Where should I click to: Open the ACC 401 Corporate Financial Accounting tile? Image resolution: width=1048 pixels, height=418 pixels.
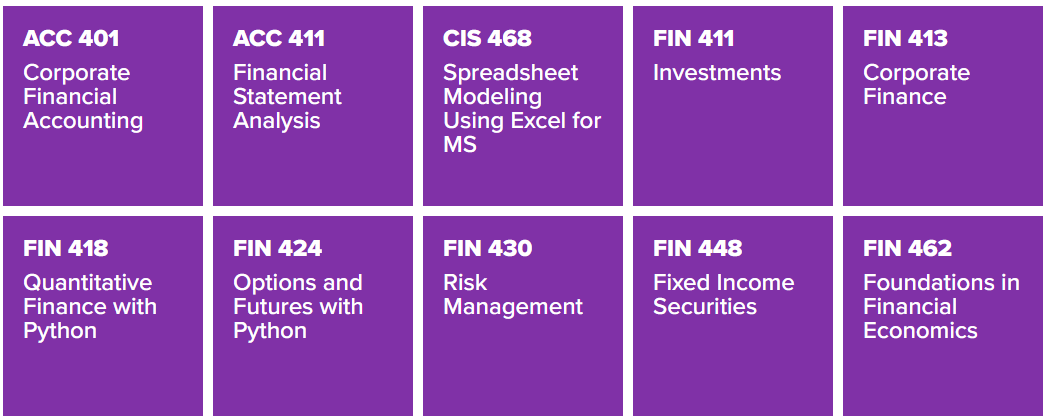(x=103, y=106)
